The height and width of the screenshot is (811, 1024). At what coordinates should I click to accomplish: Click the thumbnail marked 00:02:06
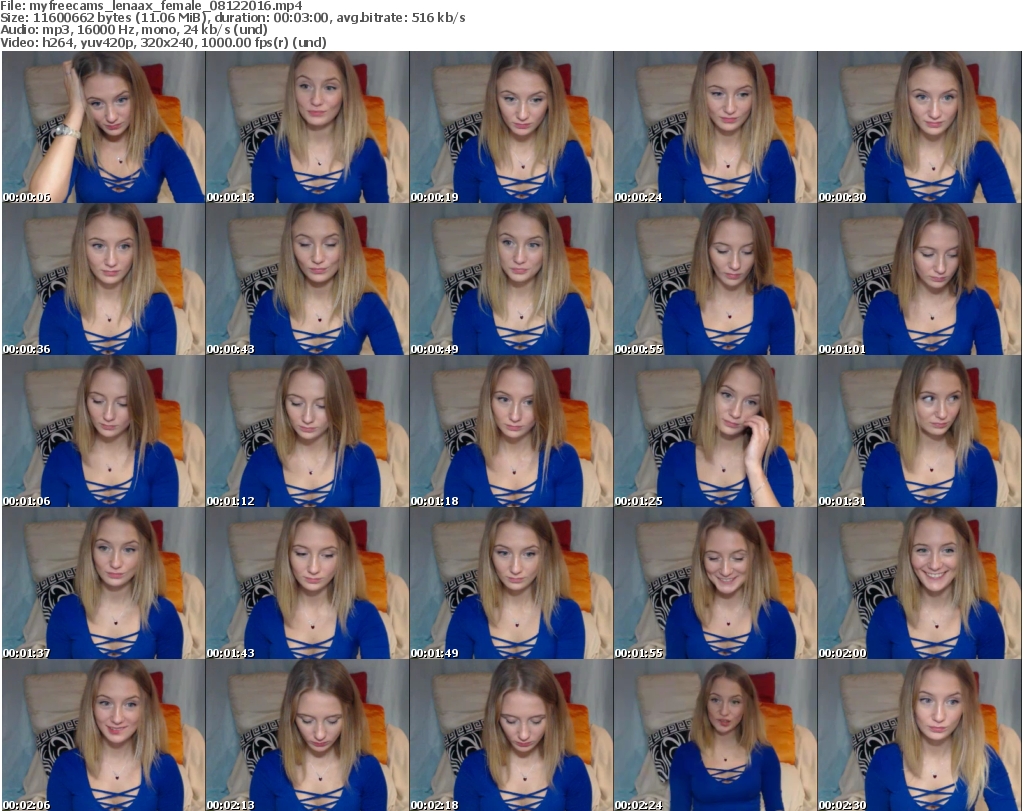coord(103,735)
